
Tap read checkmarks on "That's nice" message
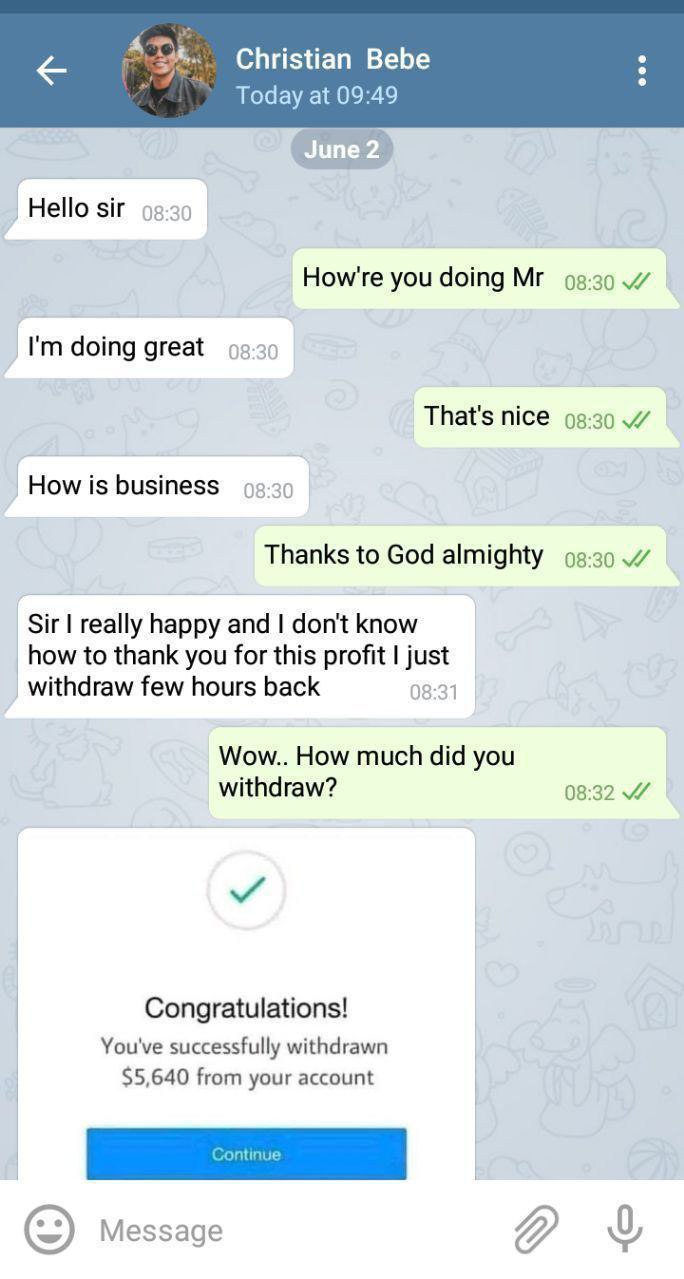click(636, 421)
